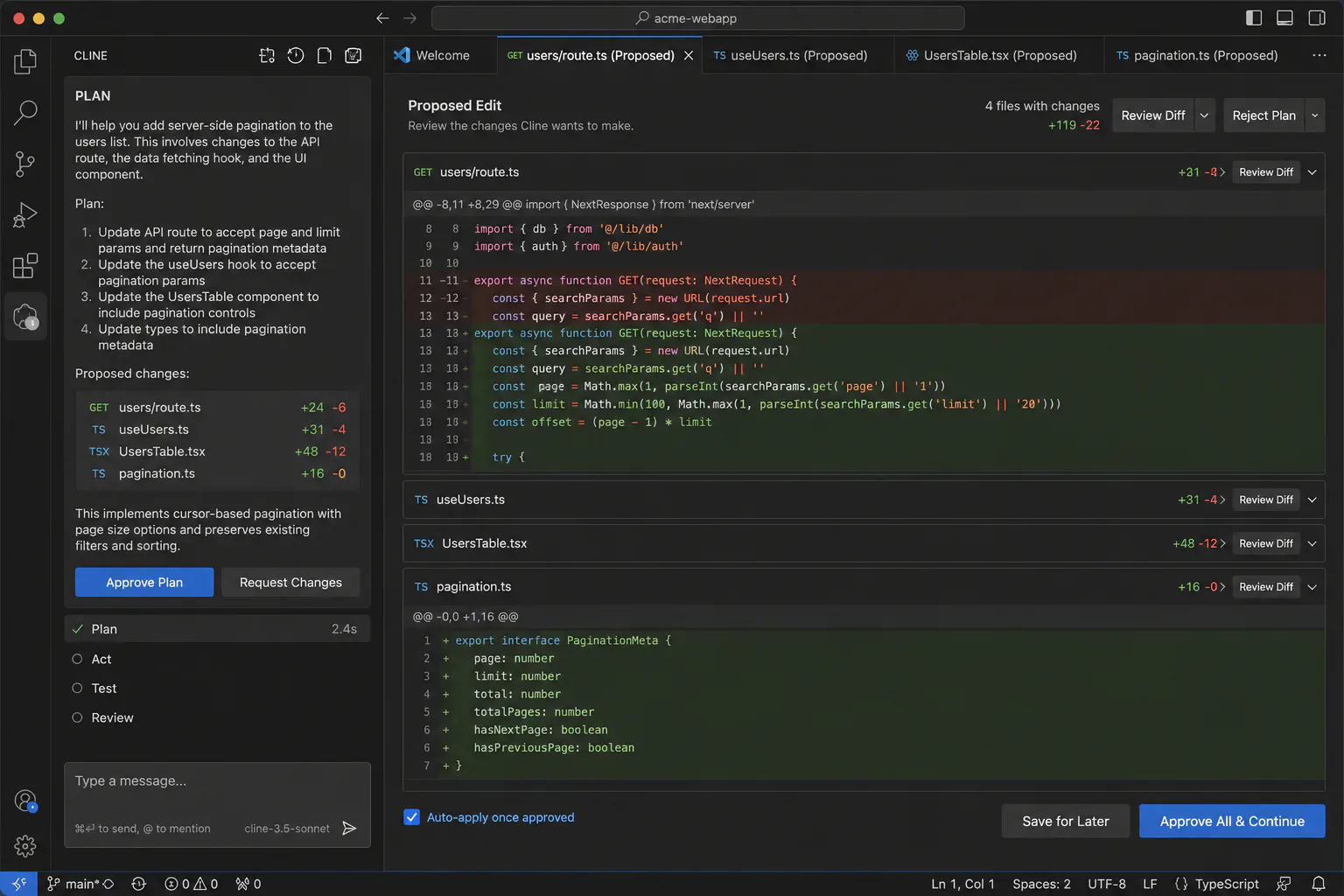Screen dimensions: 1344x896
Task: Open errors and warnings count in status bar
Action: pos(192,884)
